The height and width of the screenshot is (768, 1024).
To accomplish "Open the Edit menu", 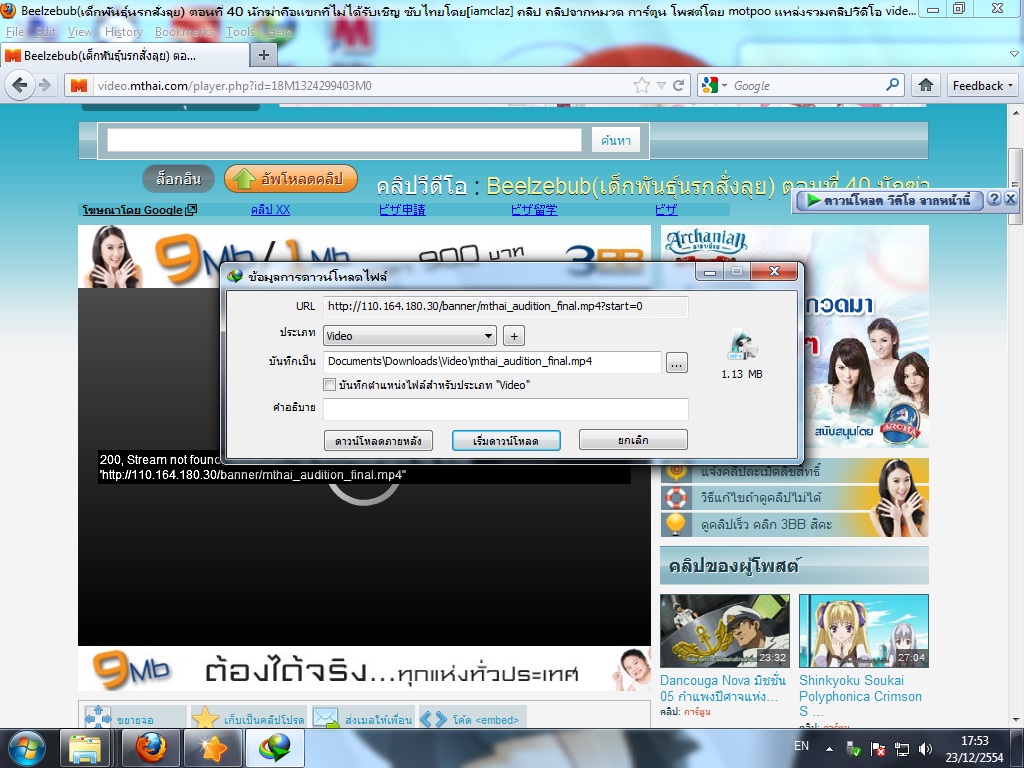I will 46,31.
